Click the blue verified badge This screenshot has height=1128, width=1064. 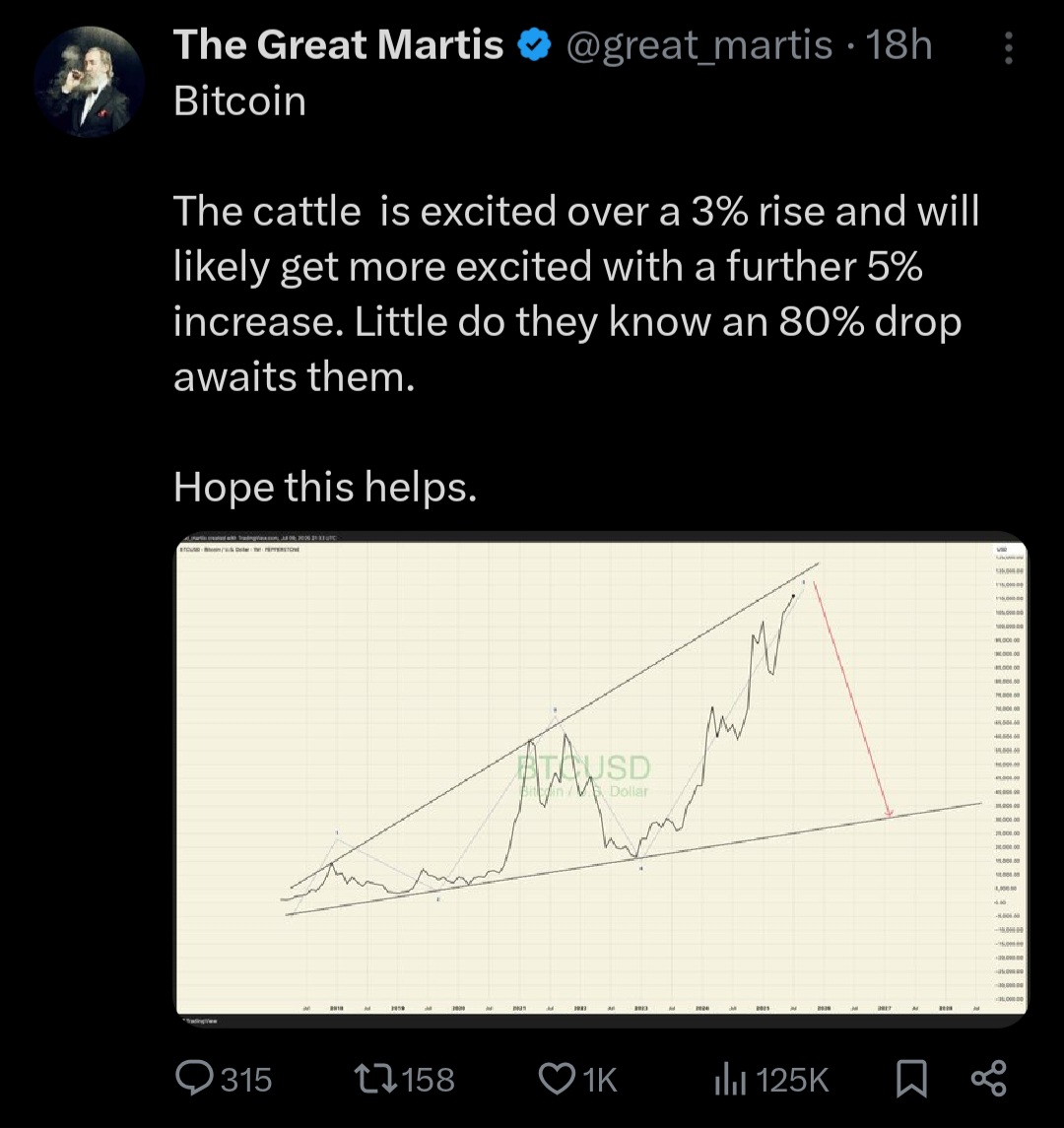point(535,44)
